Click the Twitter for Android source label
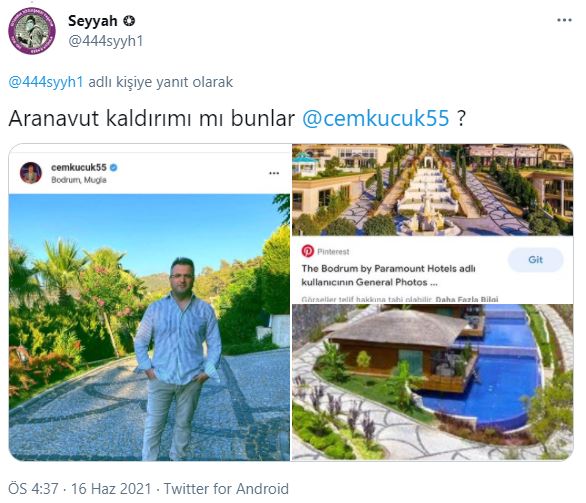 (x=226, y=489)
